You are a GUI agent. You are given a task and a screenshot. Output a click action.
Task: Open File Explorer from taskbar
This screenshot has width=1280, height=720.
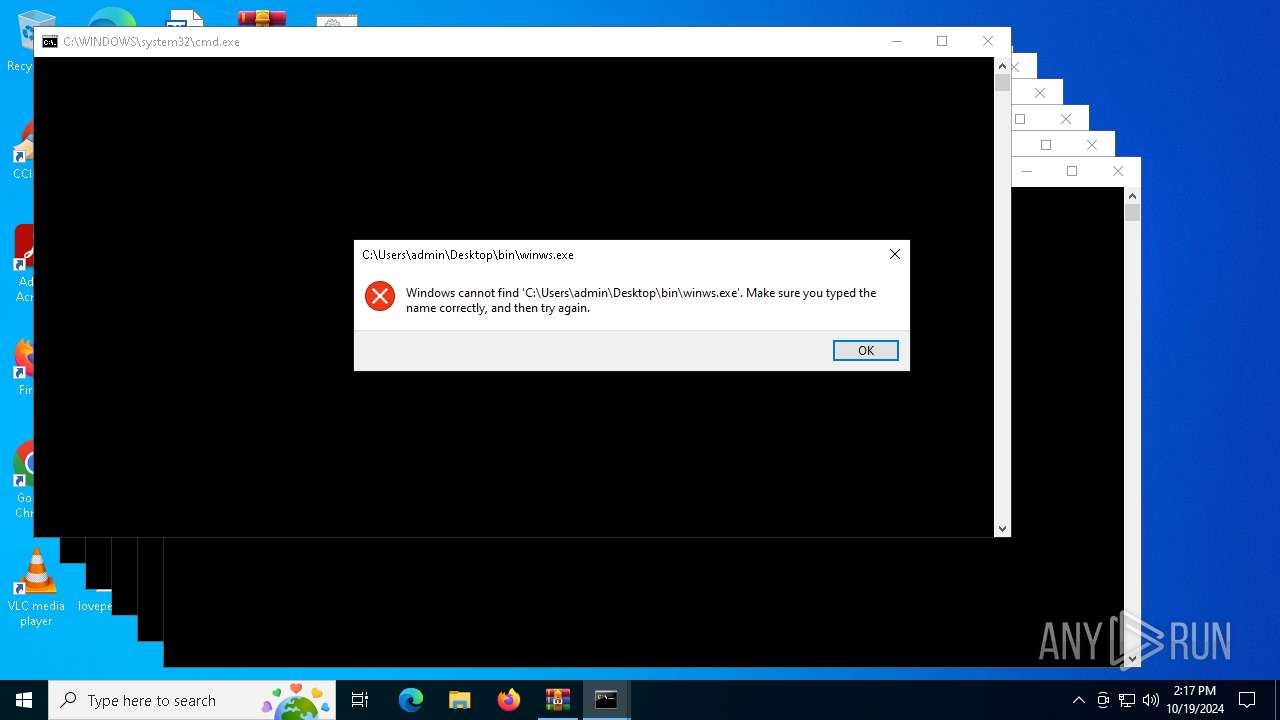click(x=459, y=700)
